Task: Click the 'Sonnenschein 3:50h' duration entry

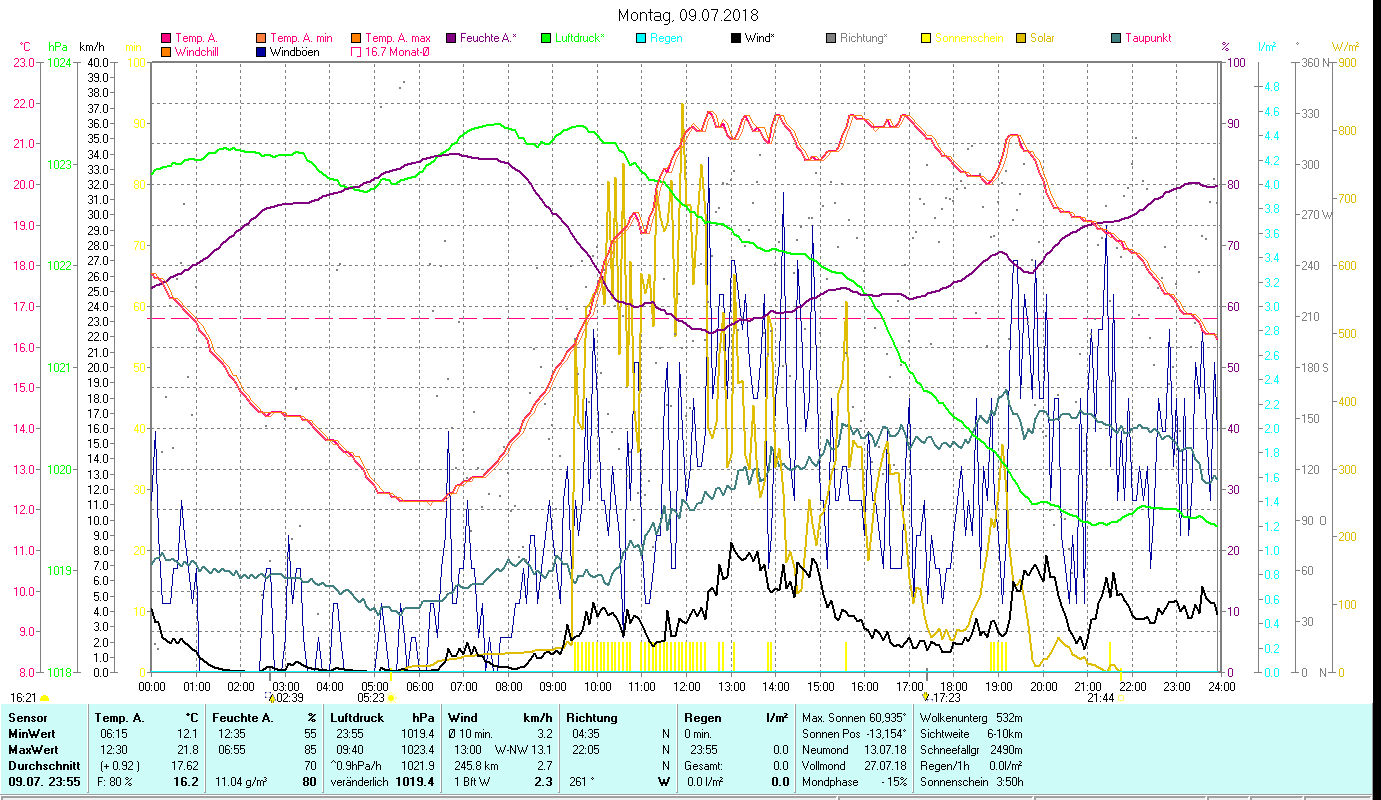Action: (x=971, y=782)
